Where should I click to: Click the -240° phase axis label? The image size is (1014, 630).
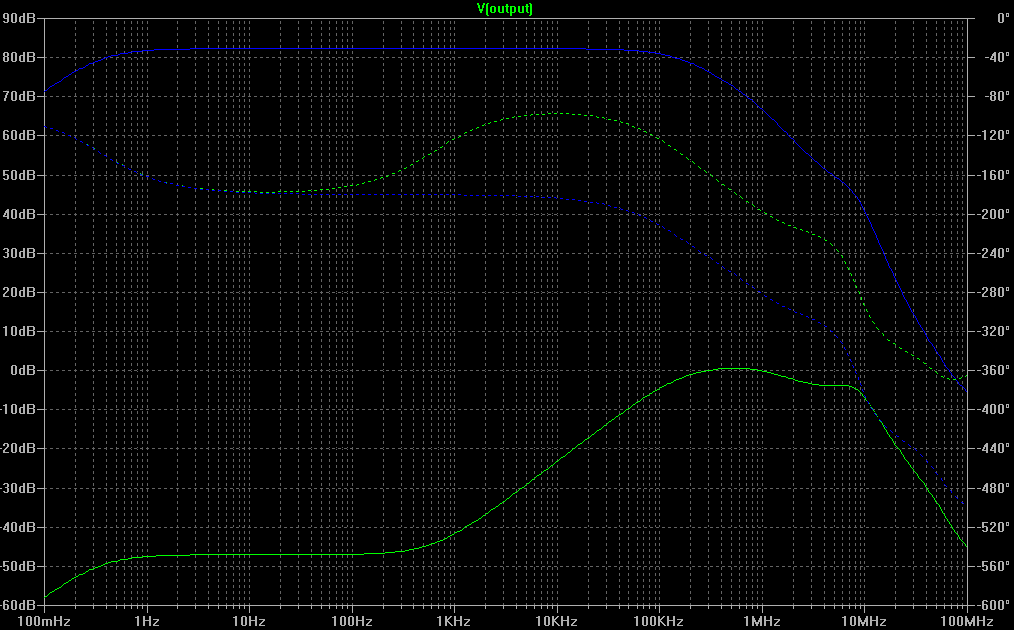[993, 253]
